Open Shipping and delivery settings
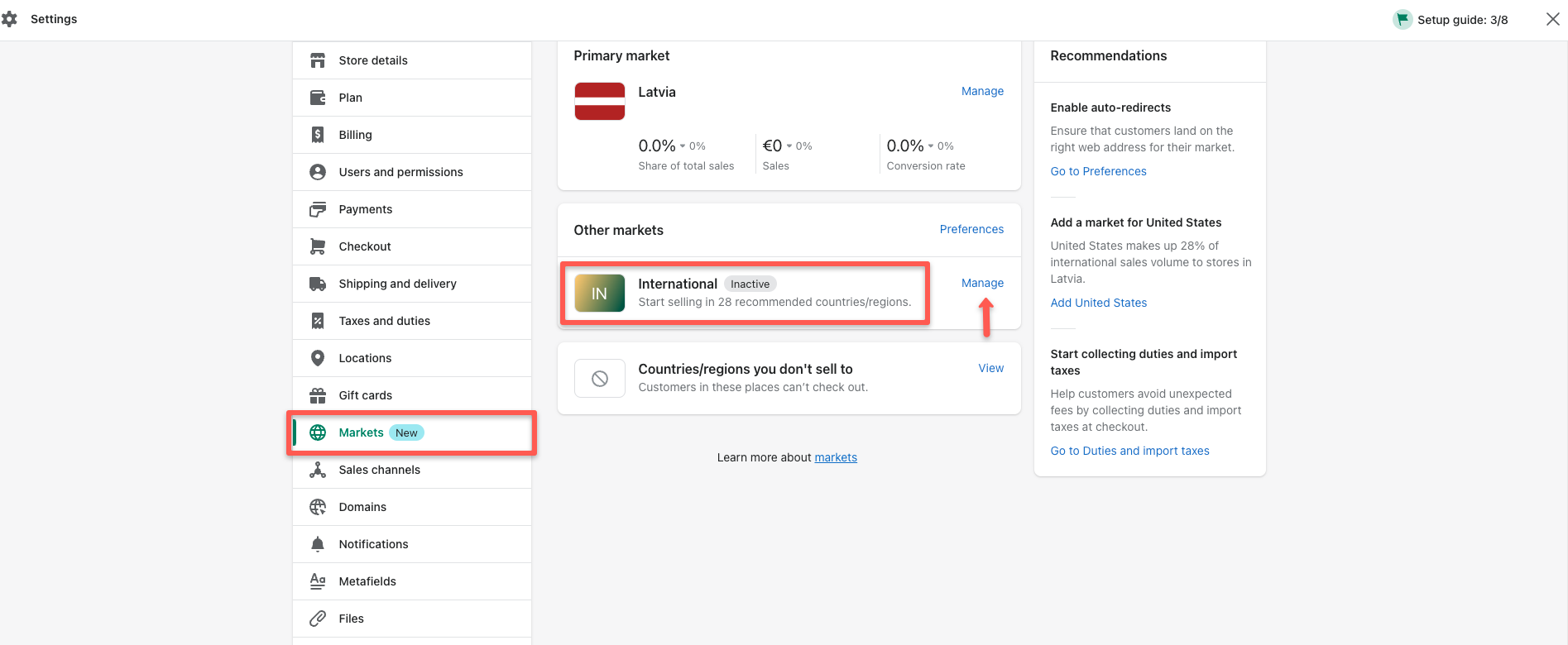Viewport: 1568px width, 645px height. (x=412, y=284)
